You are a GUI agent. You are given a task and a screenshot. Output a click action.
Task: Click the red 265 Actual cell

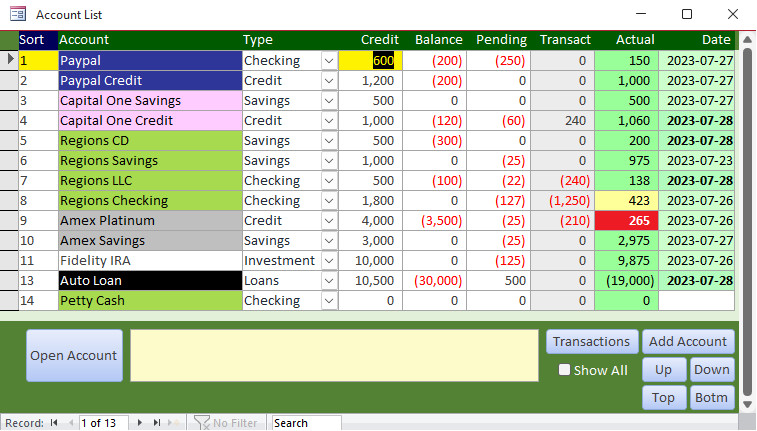pyautogui.click(x=626, y=221)
